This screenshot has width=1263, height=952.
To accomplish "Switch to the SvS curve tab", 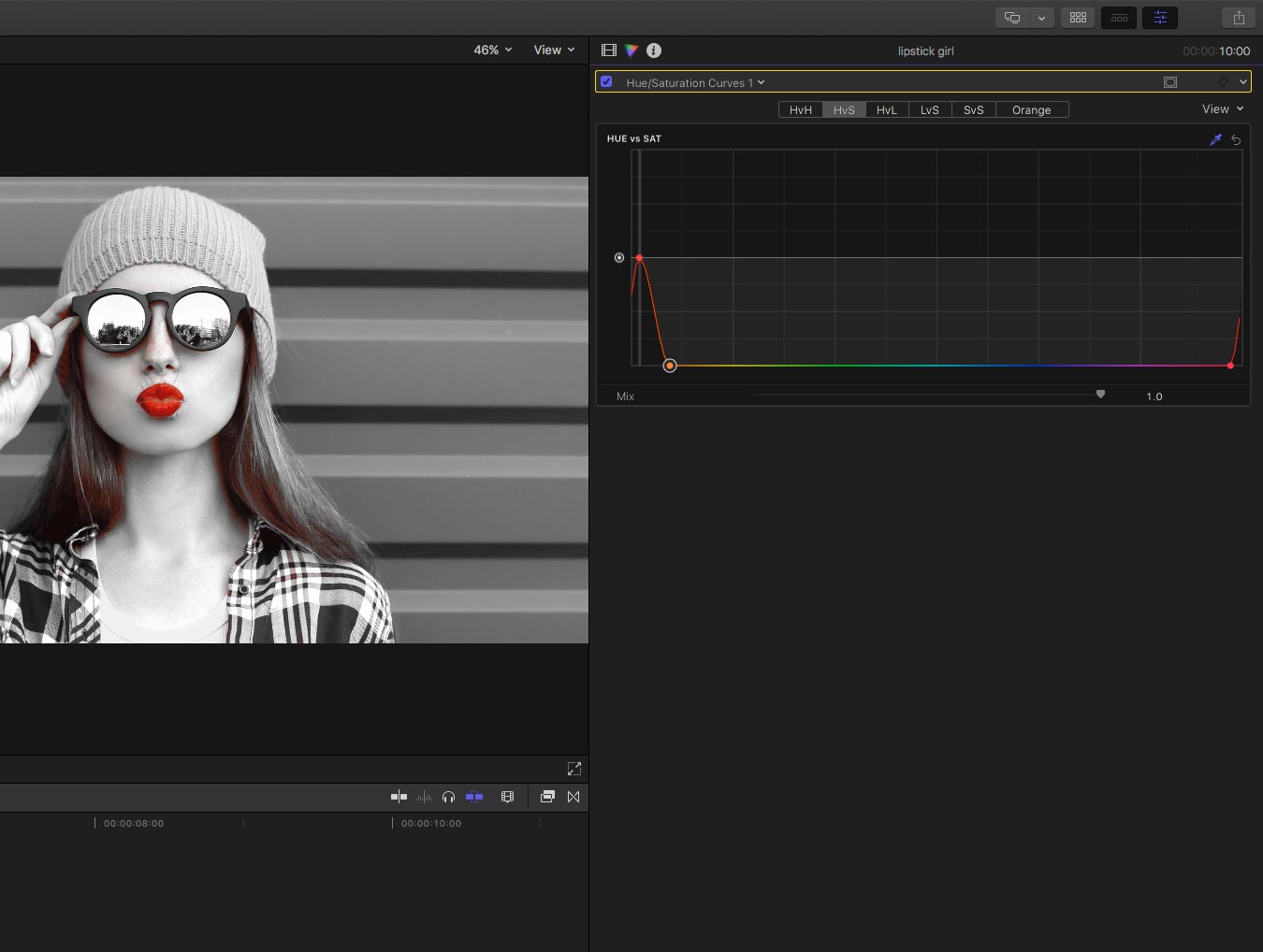I will pyautogui.click(x=974, y=110).
